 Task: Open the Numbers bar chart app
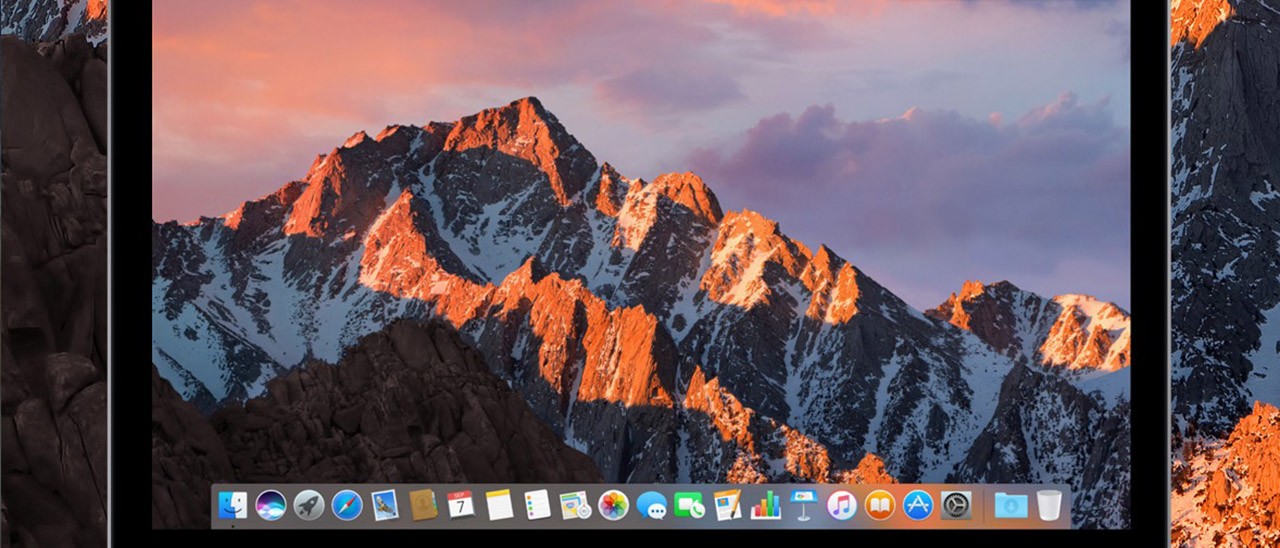pyautogui.click(x=765, y=505)
